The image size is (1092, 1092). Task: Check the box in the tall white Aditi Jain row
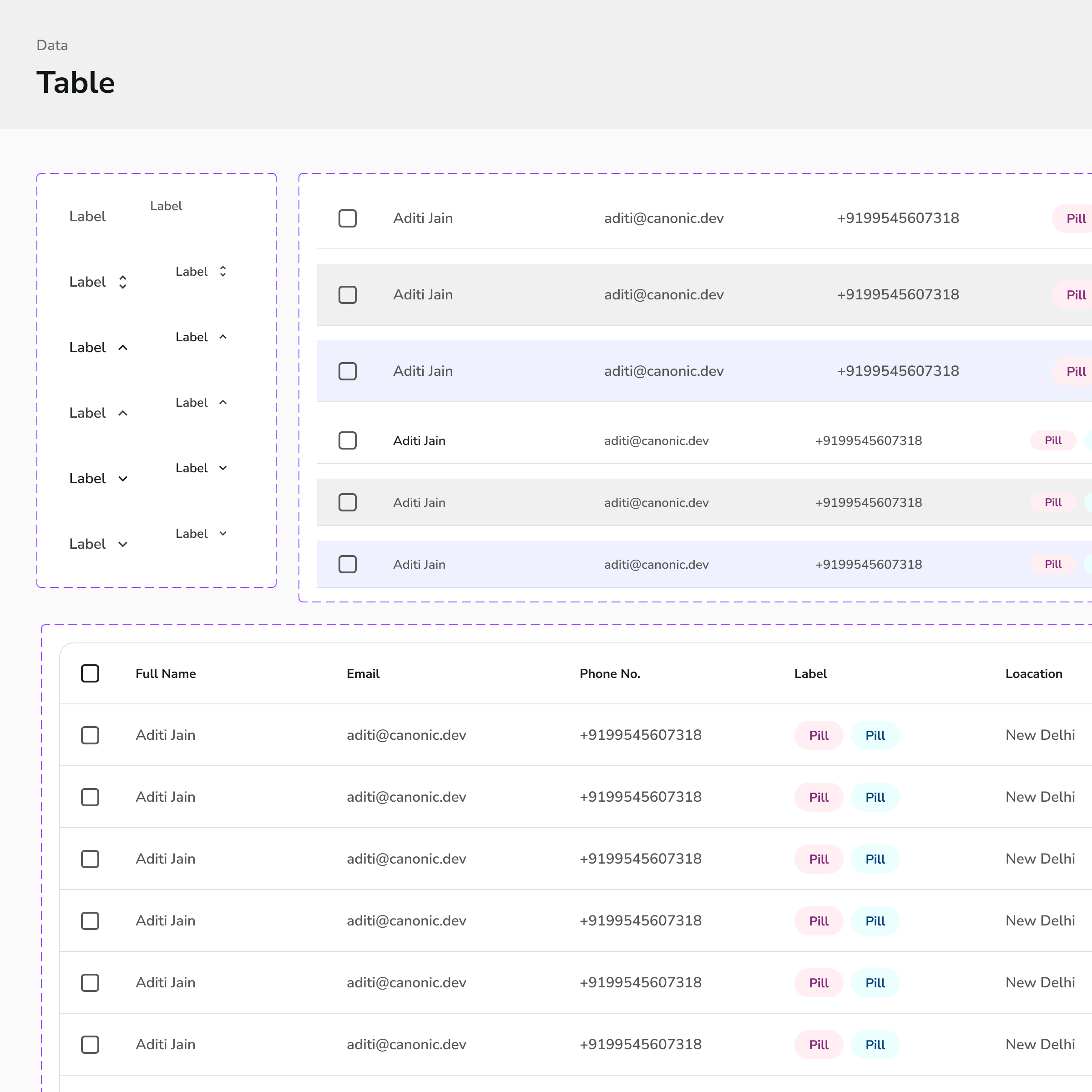[348, 218]
